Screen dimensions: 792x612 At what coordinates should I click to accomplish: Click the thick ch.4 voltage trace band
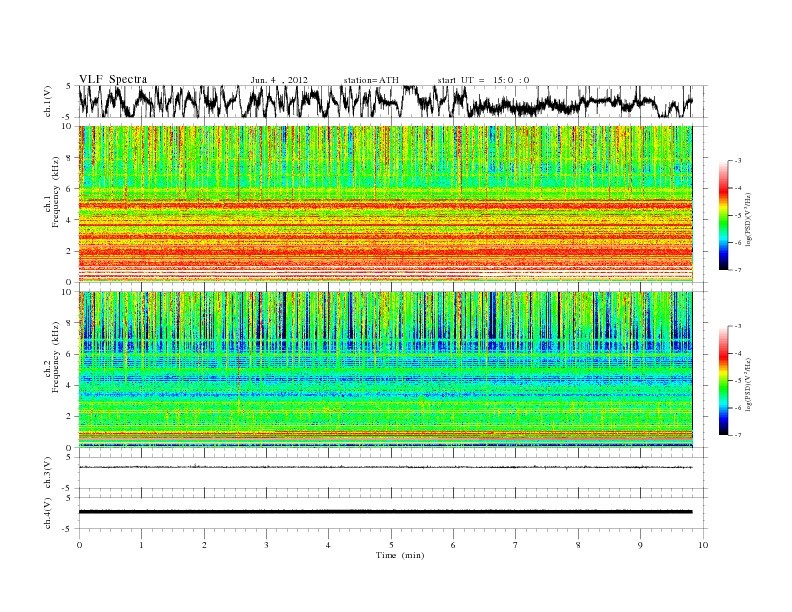[x=386, y=512]
